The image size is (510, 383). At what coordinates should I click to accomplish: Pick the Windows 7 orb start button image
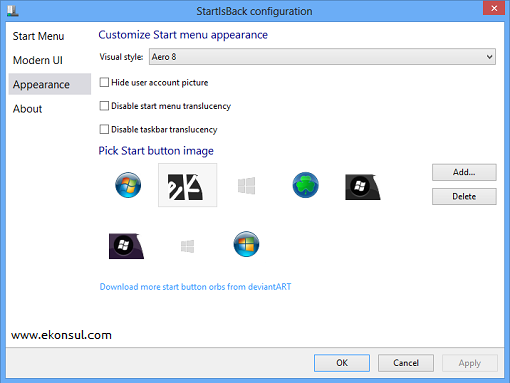[128, 185]
